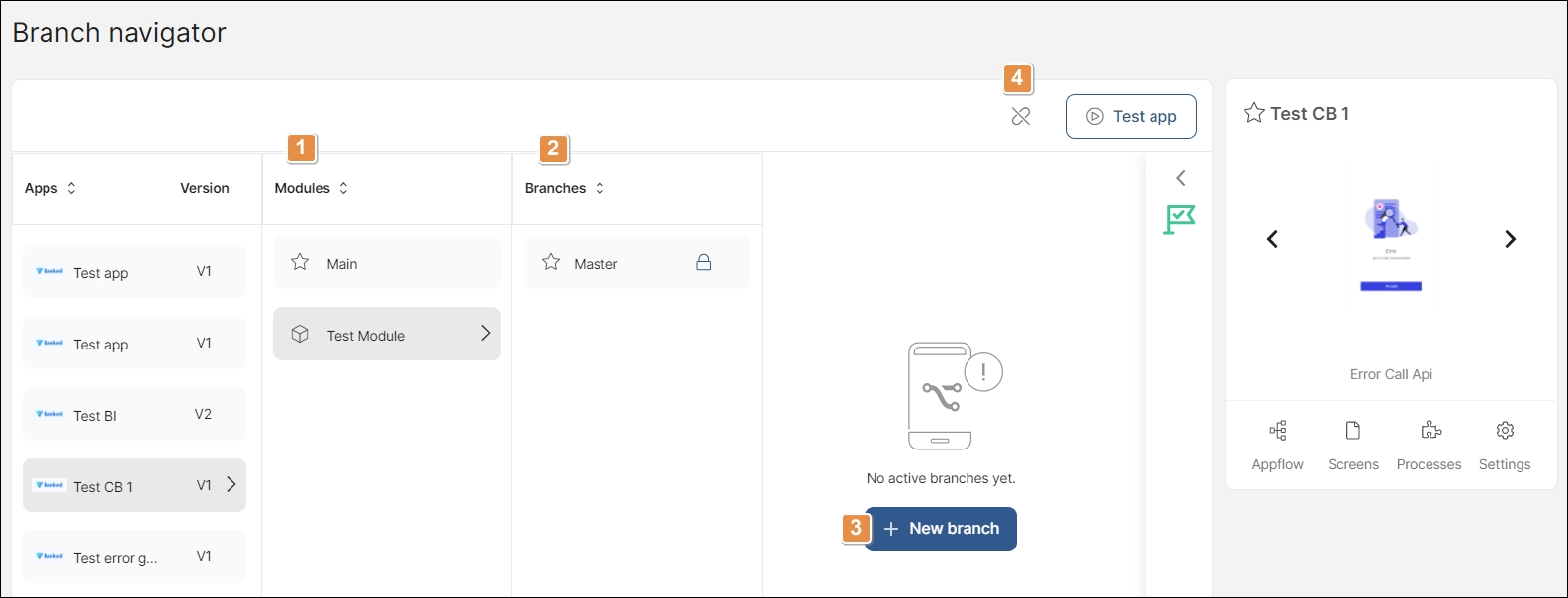Click the unlink icon beside Test app button
The image size is (1568, 598).
(x=1021, y=117)
